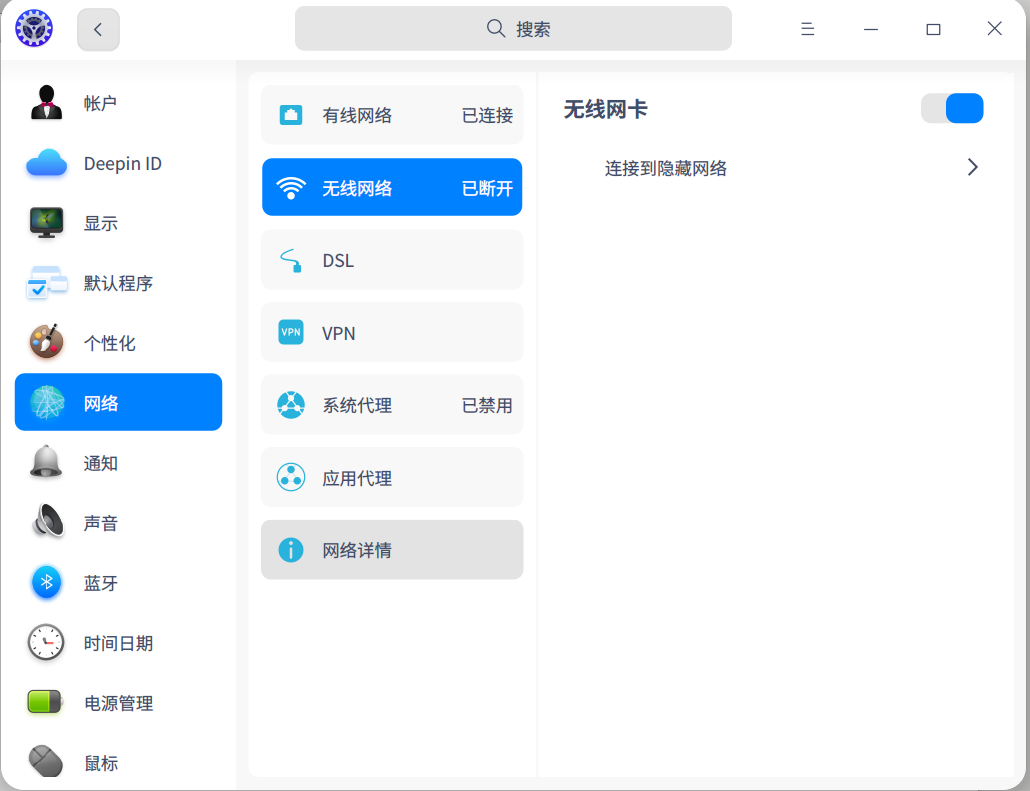1030x791 pixels.
Task: Open 通知 bell icon
Action: click(x=46, y=463)
